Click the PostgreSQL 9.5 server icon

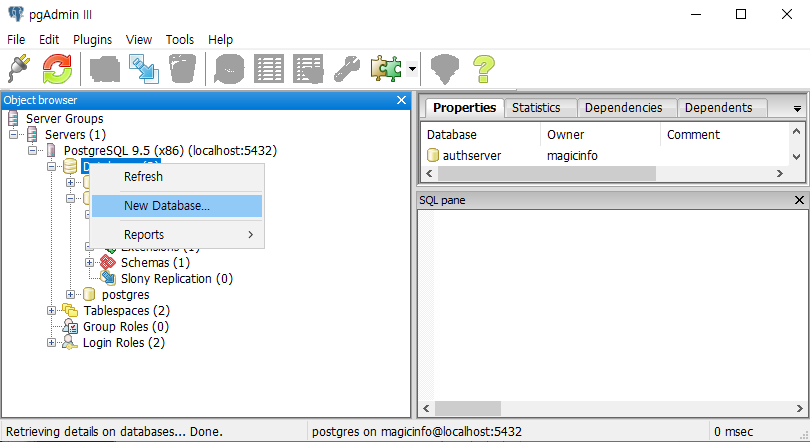coord(51,150)
